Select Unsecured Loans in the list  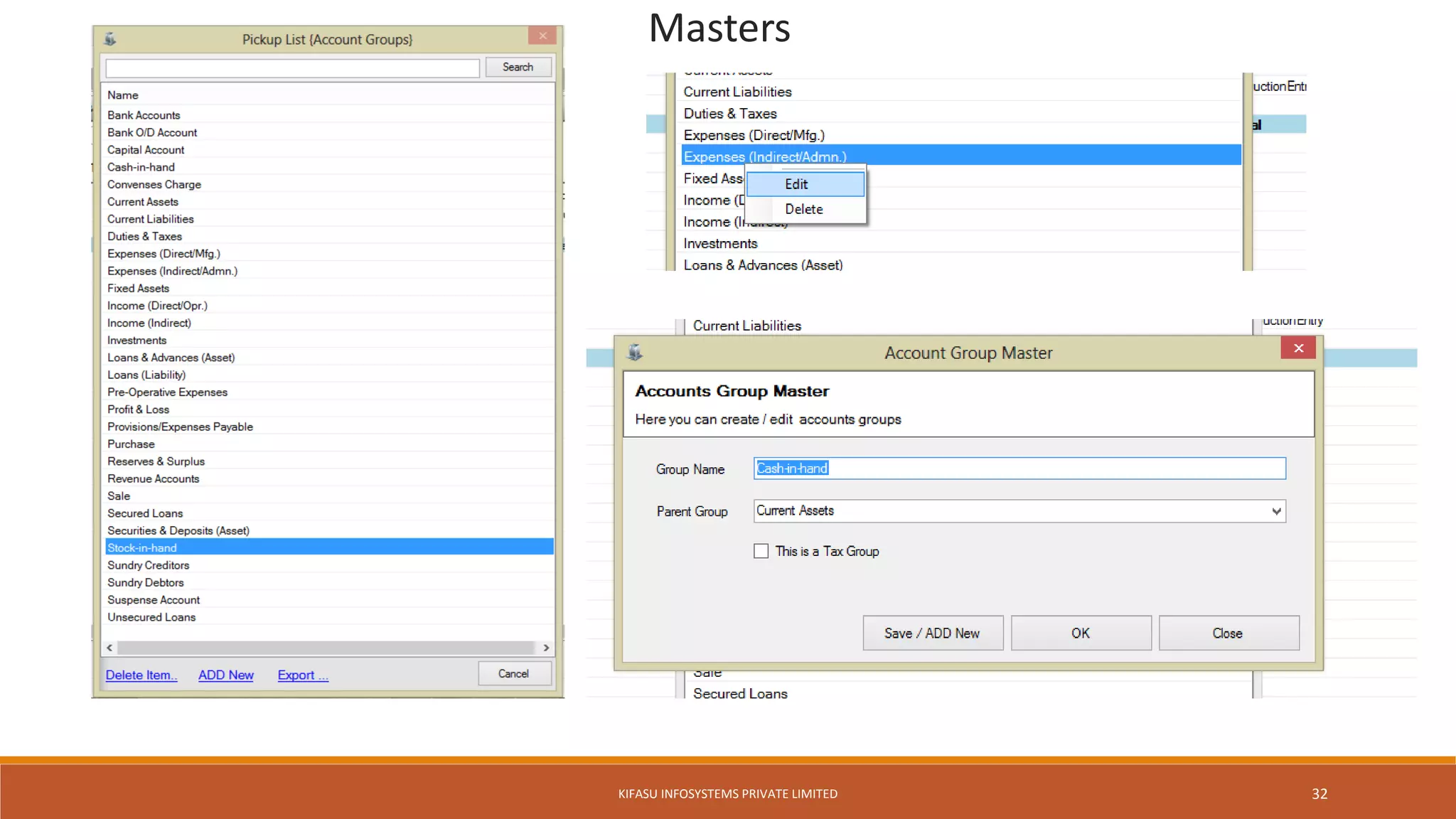(329, 617)
